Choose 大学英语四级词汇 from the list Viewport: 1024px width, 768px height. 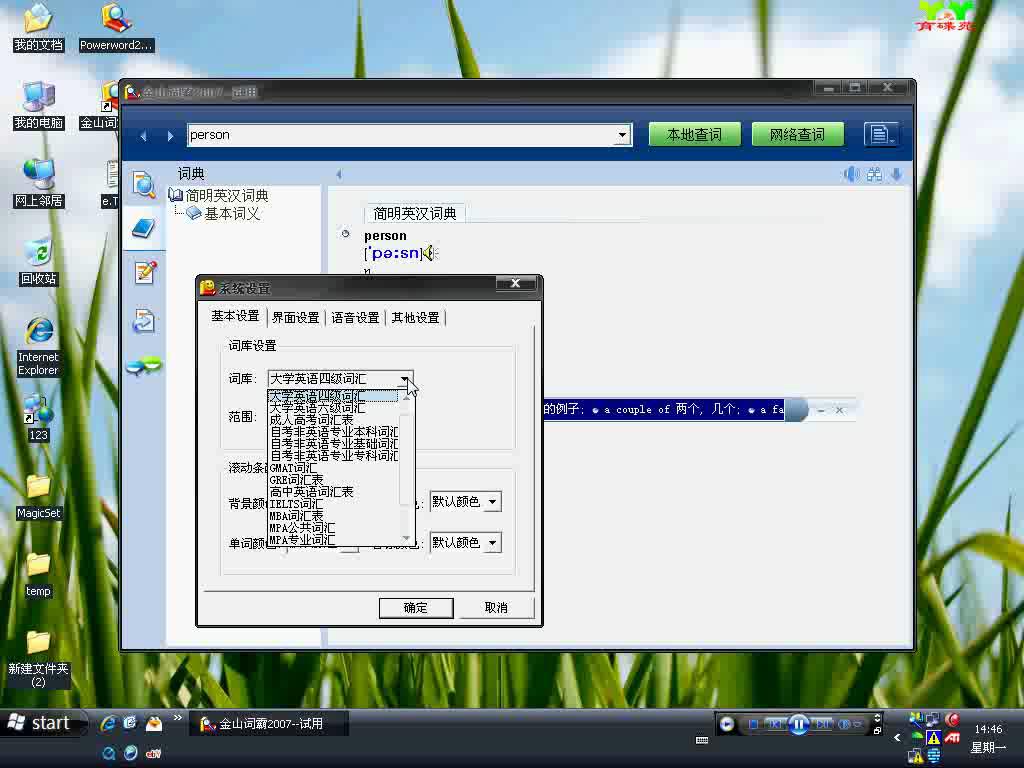[x=333, y=396]
